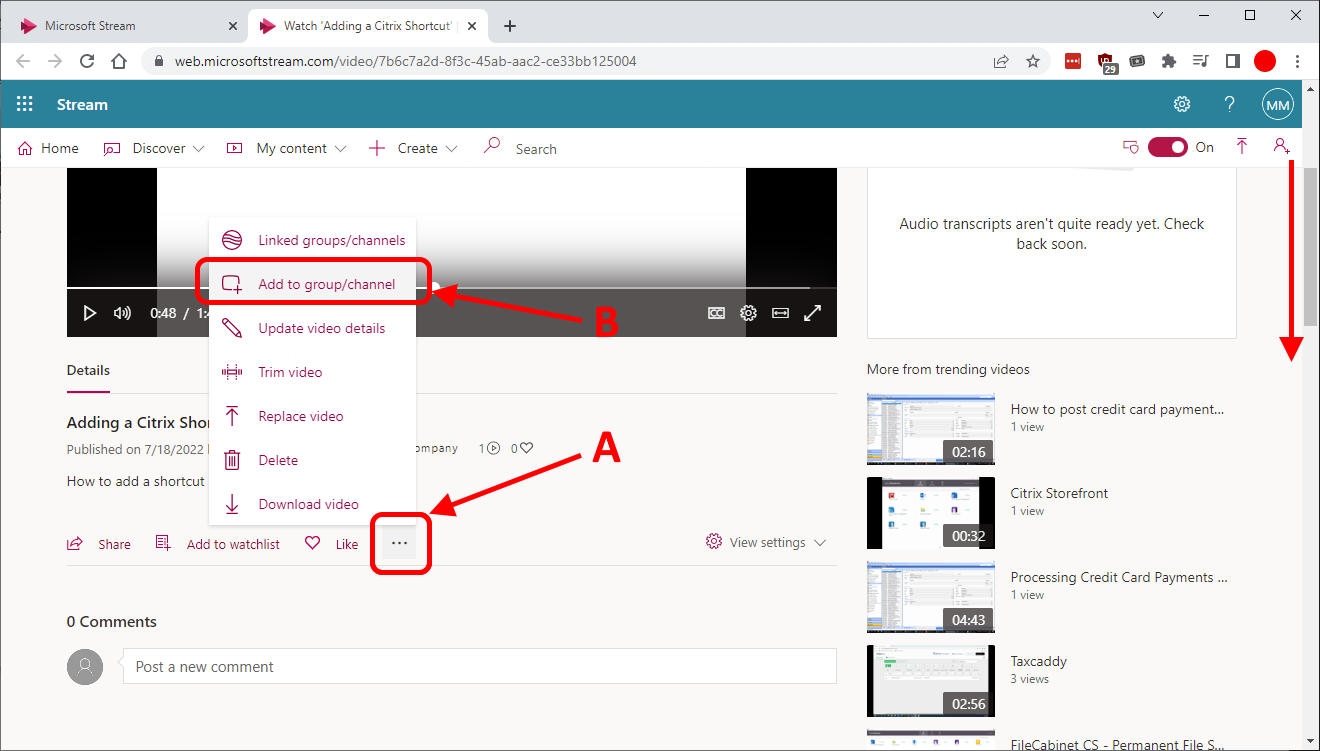Open the Chrome three-dot menu
This screenshot has width=1320, height=751.
[1298, 61]
